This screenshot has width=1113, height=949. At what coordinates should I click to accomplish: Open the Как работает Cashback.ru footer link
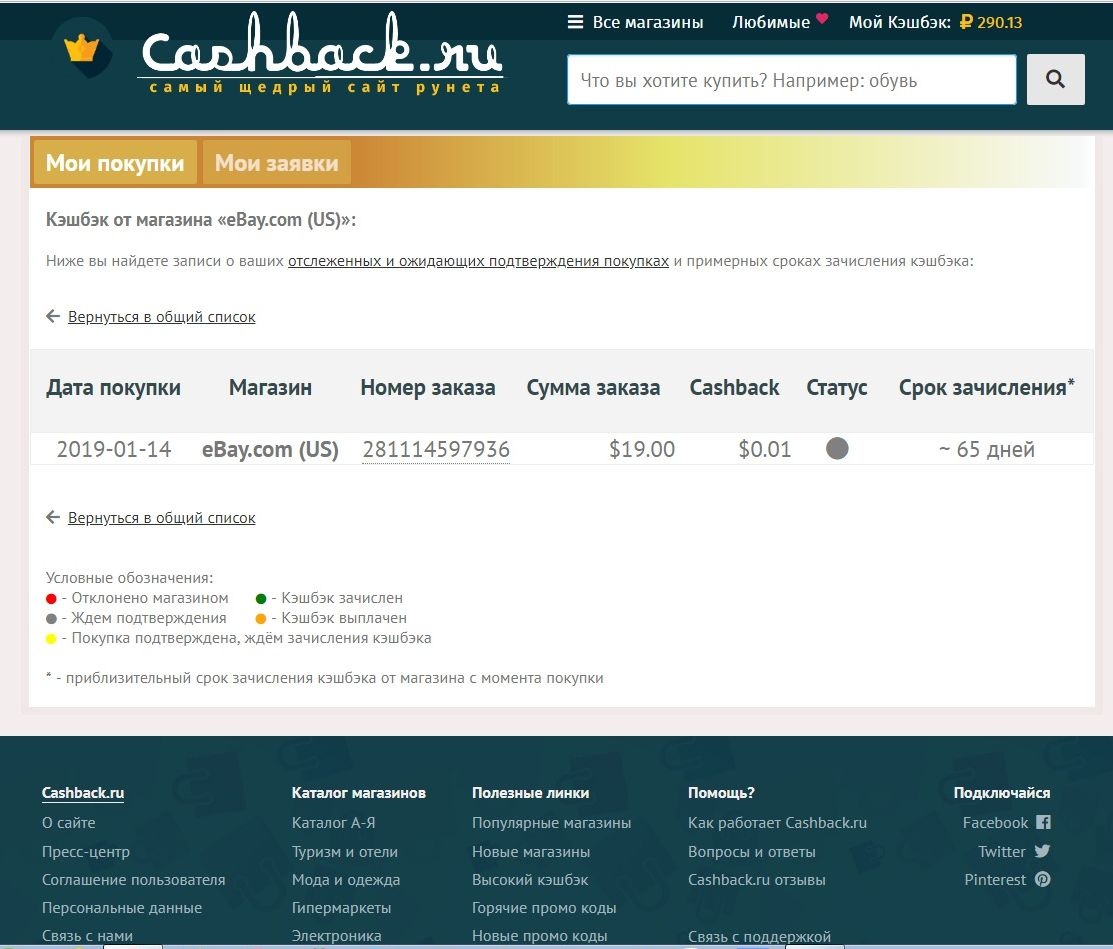(777, 823)
